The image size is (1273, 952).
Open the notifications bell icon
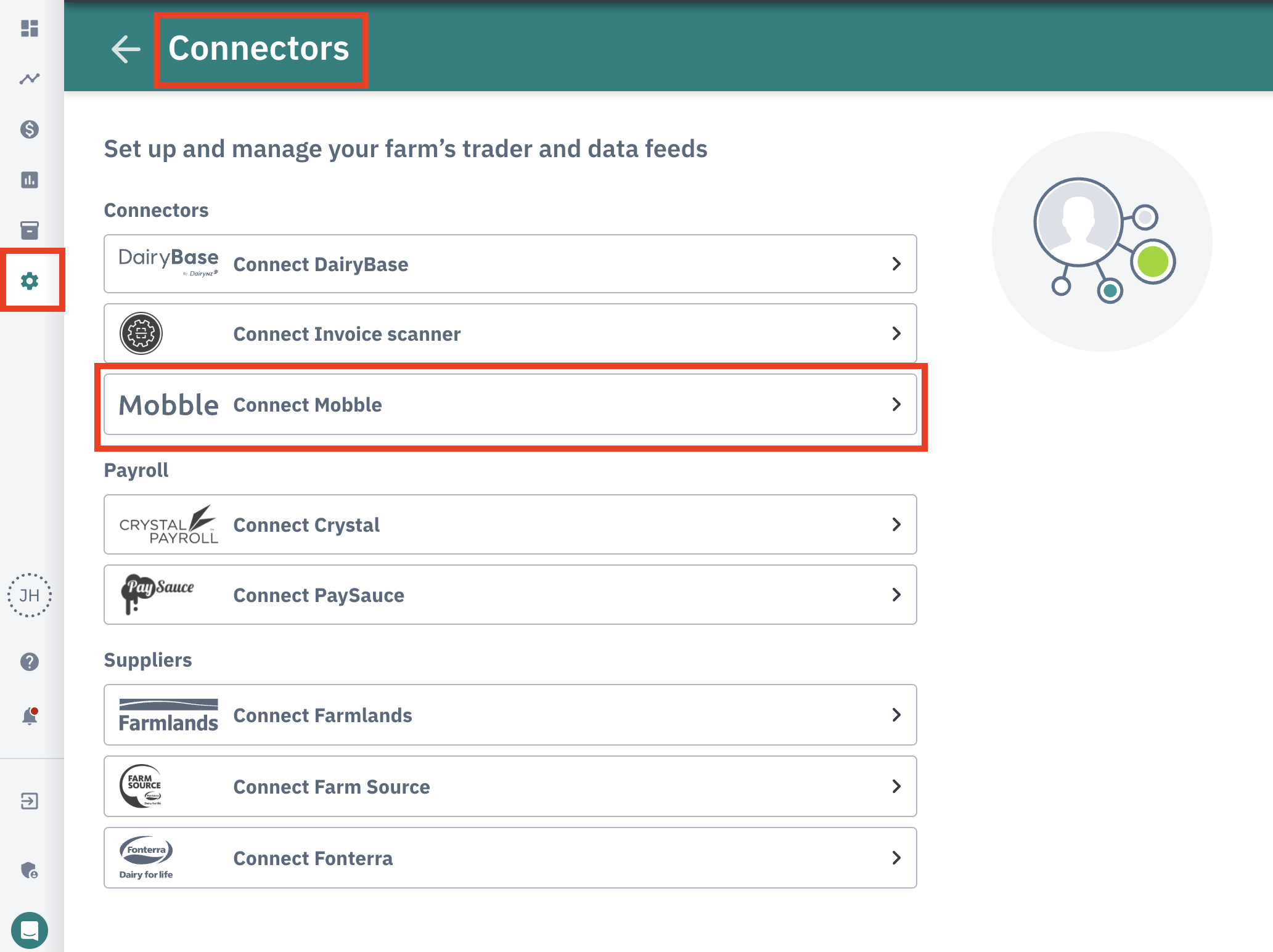pyautogui.click(x=30, y=716)
